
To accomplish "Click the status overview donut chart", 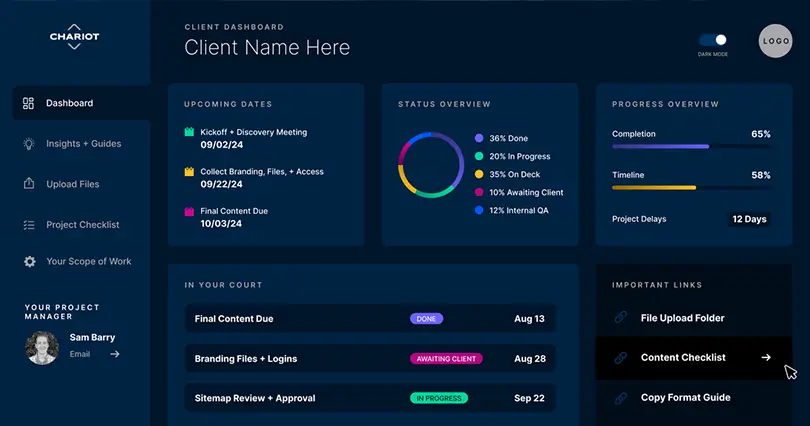I will (x=431, y=165).
